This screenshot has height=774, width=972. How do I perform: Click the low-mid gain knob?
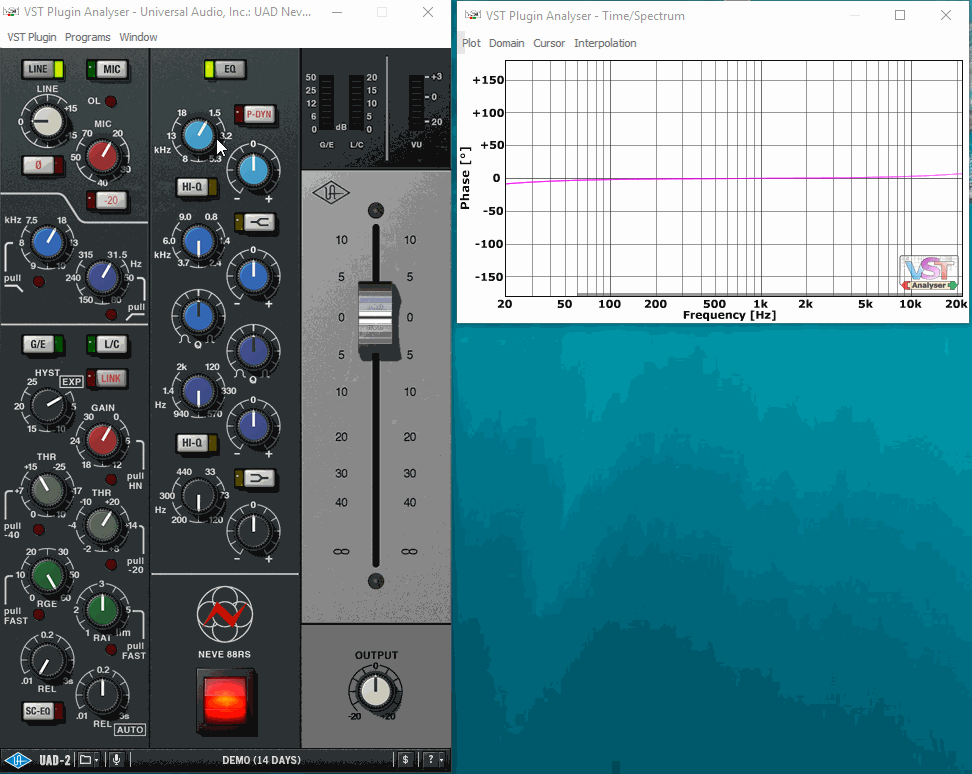[x=253, y=426]
